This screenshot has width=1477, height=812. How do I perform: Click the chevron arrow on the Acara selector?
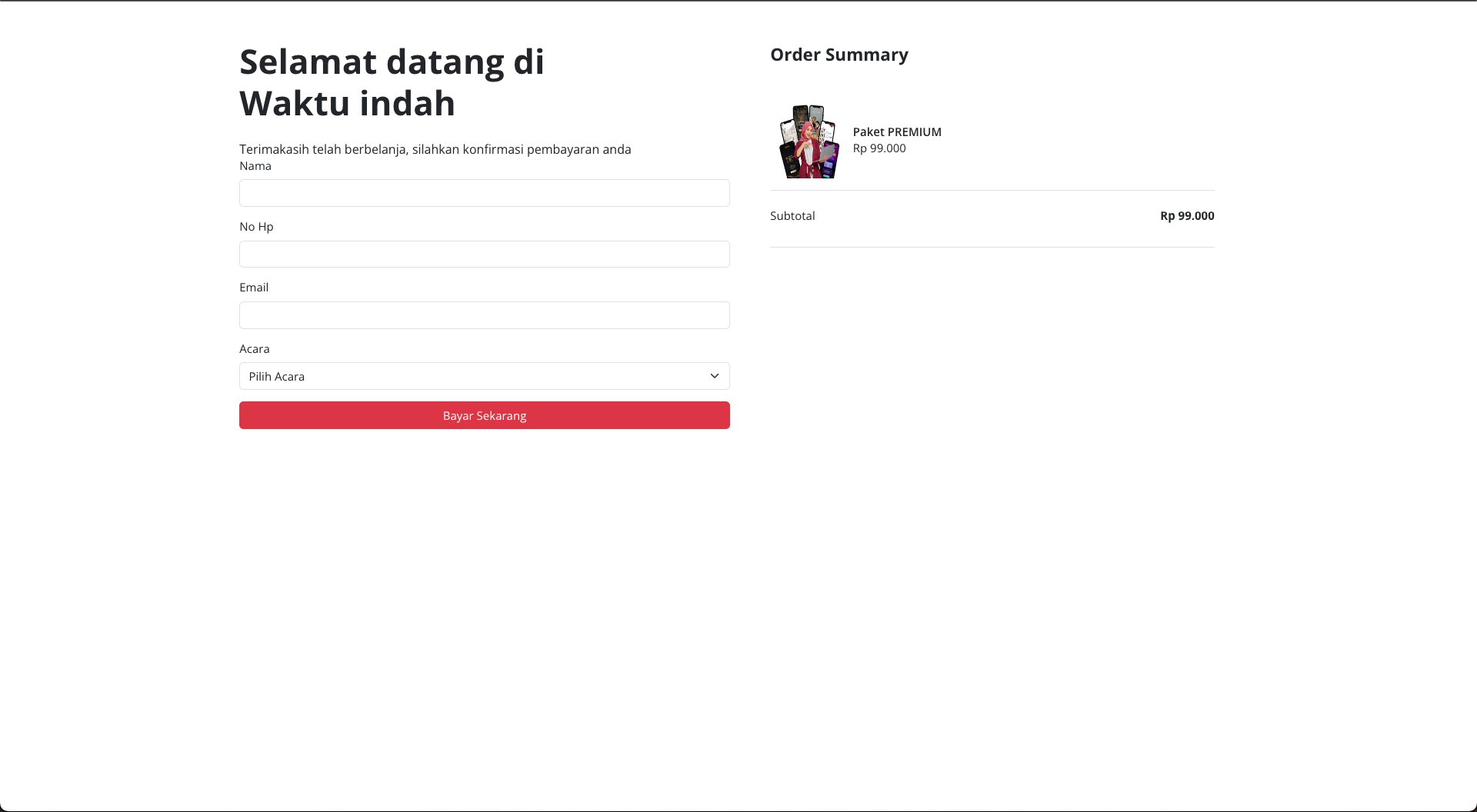click(x=714, y=376)
